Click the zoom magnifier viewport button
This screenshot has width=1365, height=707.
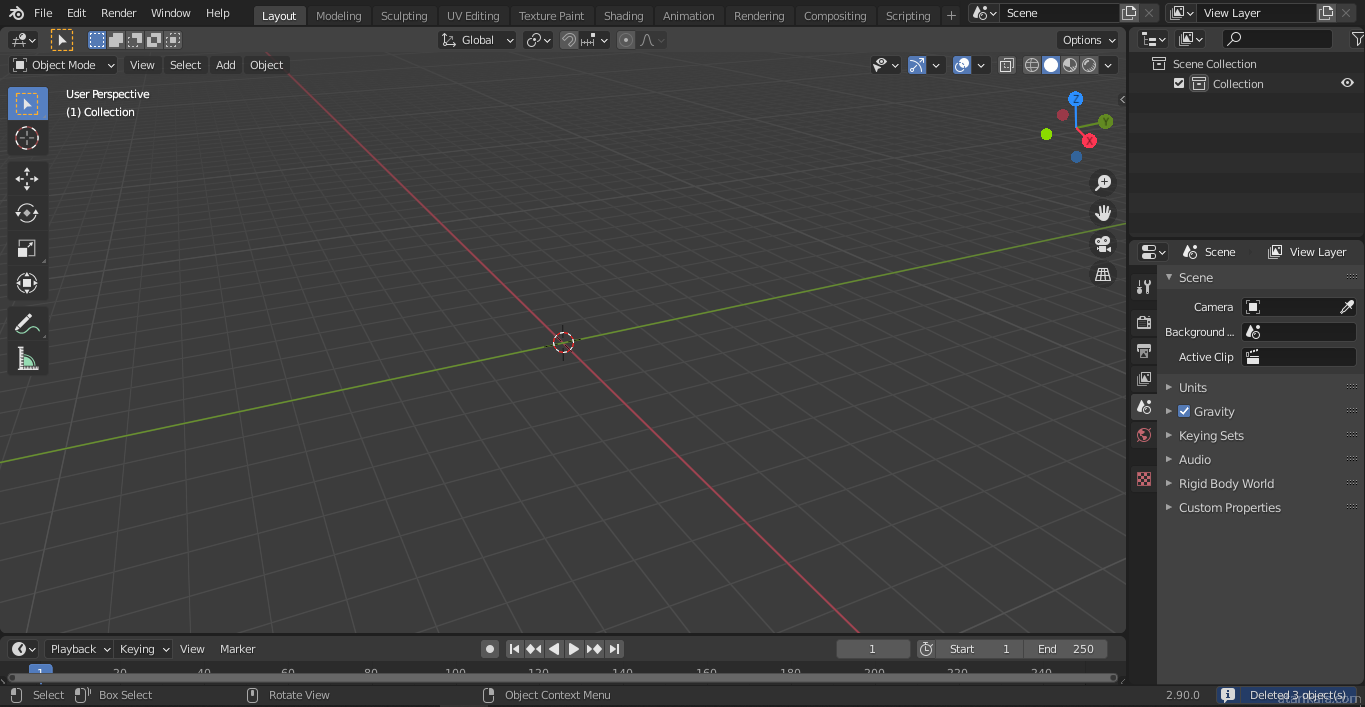coord(1103,183)
